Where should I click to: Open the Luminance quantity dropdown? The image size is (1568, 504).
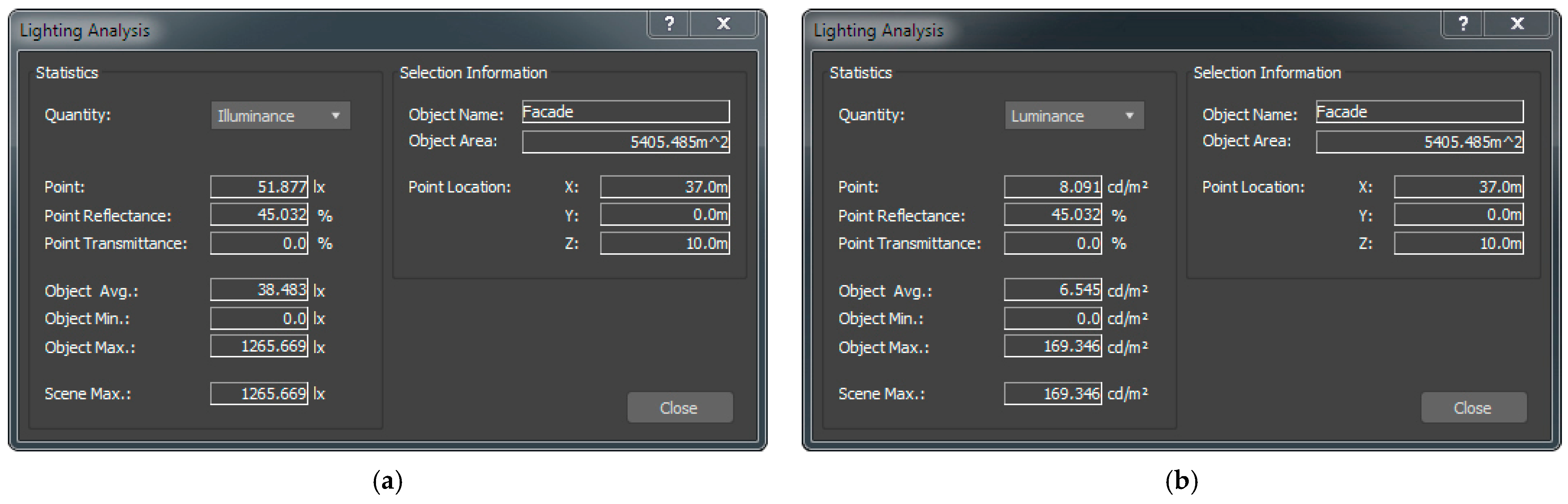(1074, 116)
